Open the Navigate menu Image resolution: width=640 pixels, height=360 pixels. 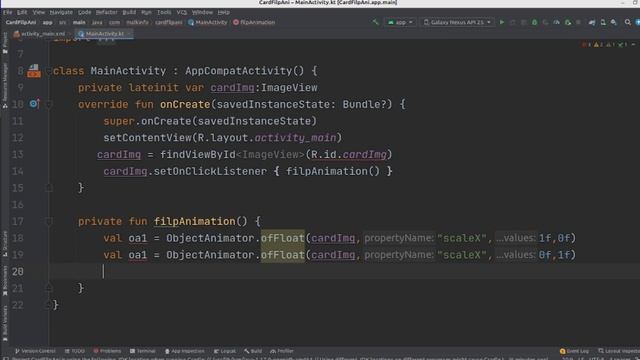[61, 12]
